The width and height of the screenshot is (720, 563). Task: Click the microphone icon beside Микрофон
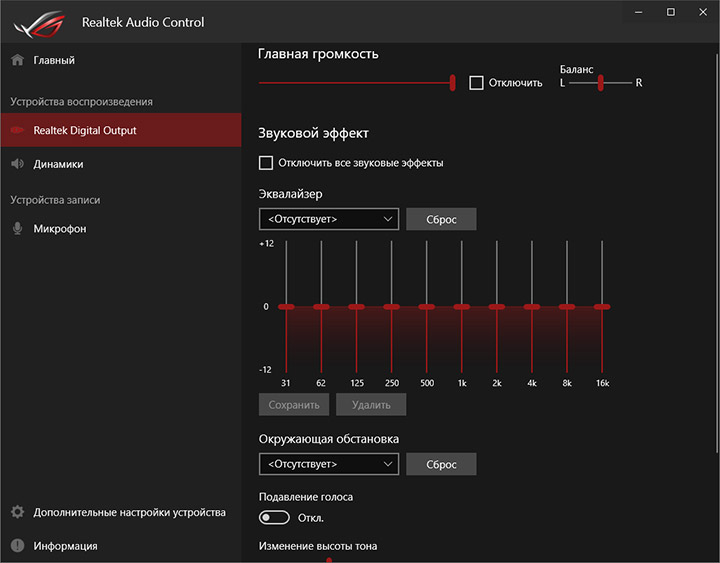point(17,228)
